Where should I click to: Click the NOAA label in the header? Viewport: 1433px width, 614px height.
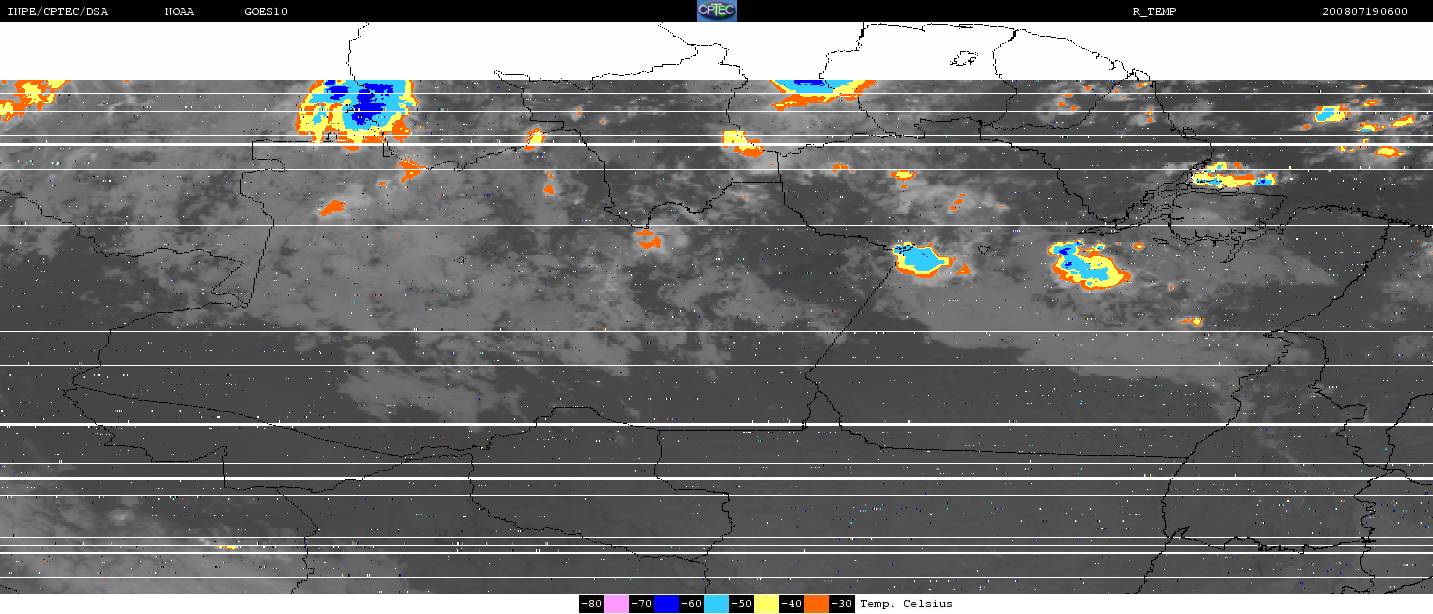coord(180,12)
